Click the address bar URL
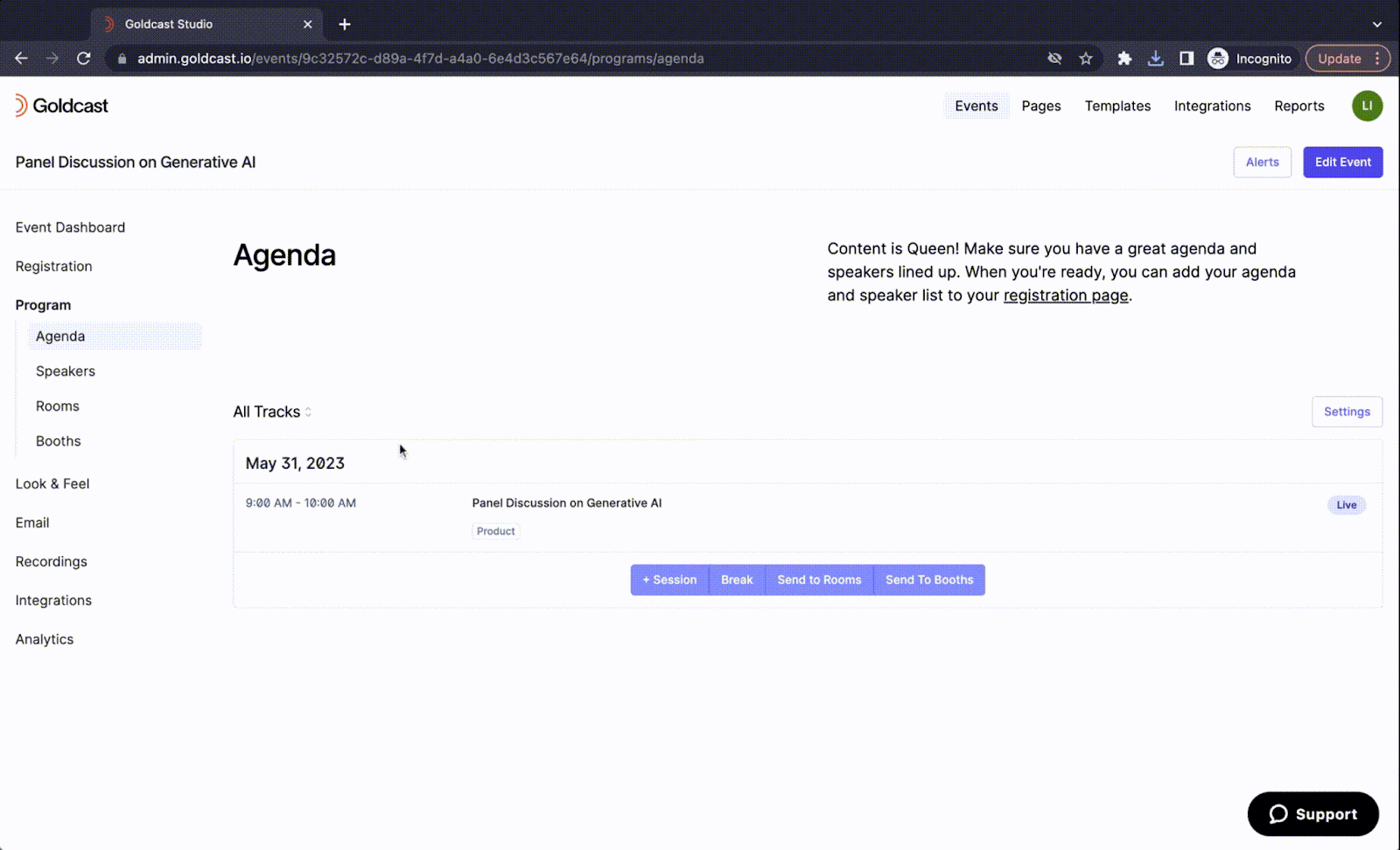 coord(420,59)
